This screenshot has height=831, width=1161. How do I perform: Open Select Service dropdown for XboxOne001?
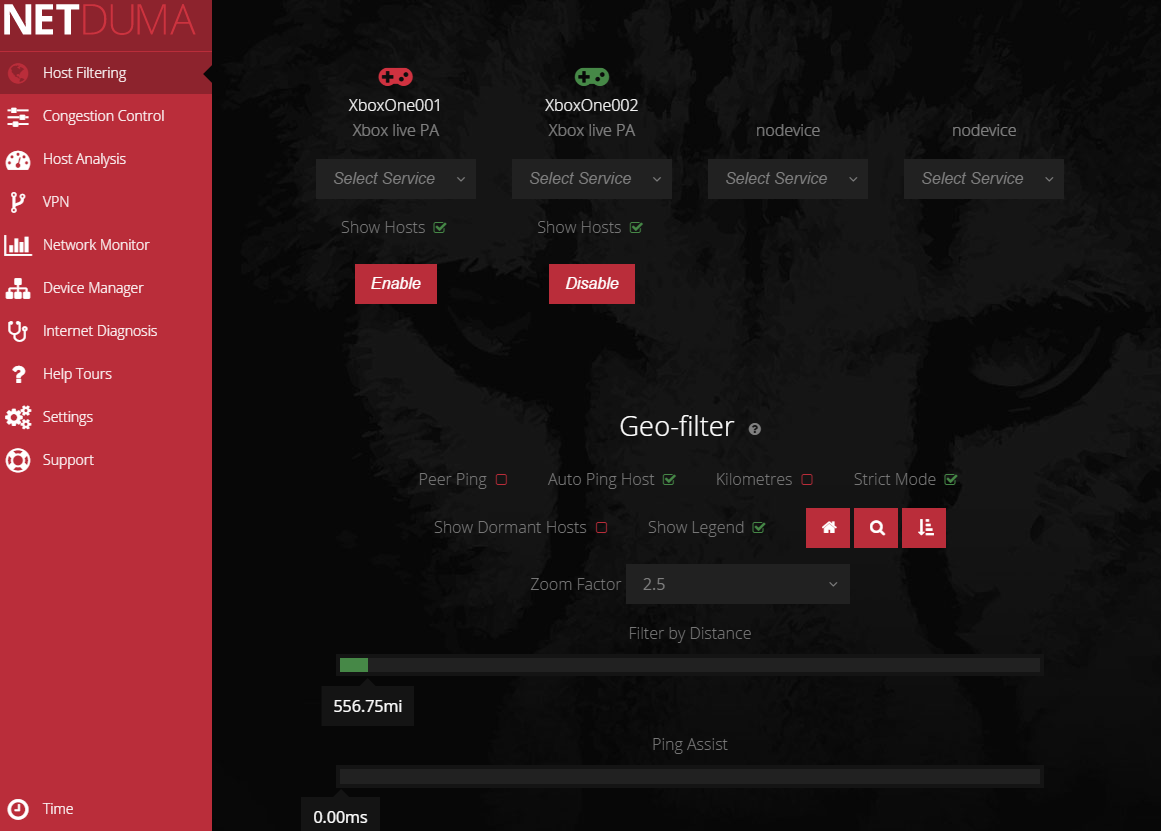point(395,178)
